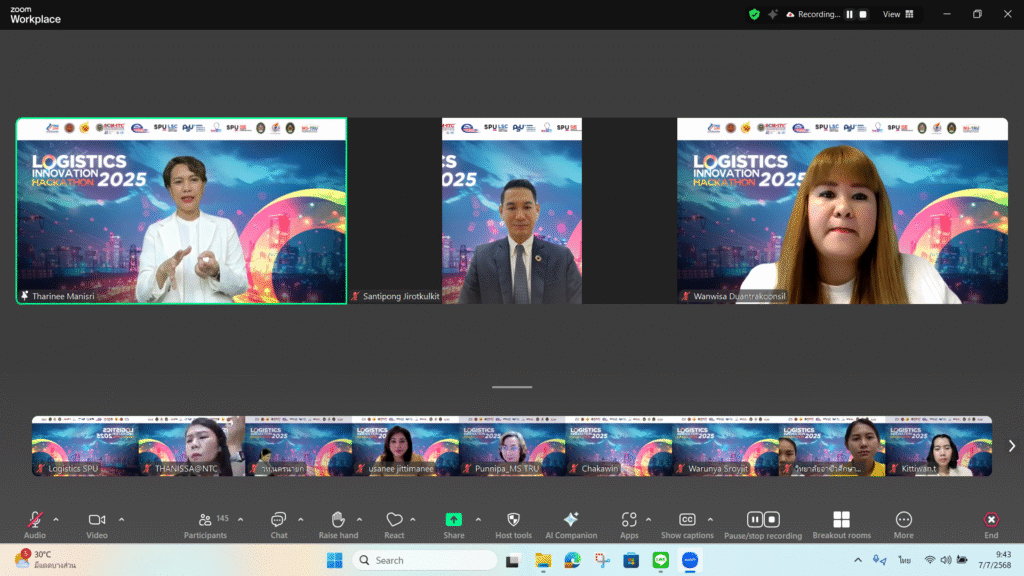Select the Logistics SPU thumbnail

pos(85,446)
